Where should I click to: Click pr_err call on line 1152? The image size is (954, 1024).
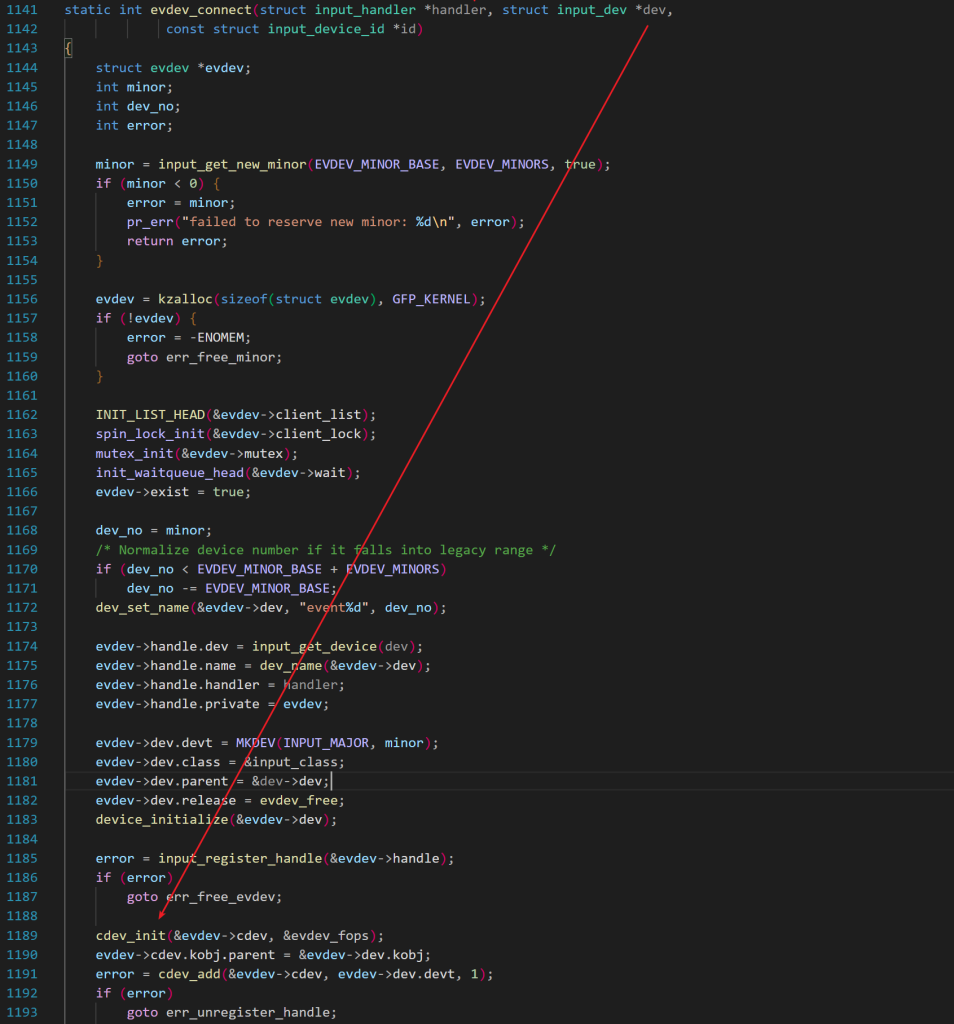150,222
